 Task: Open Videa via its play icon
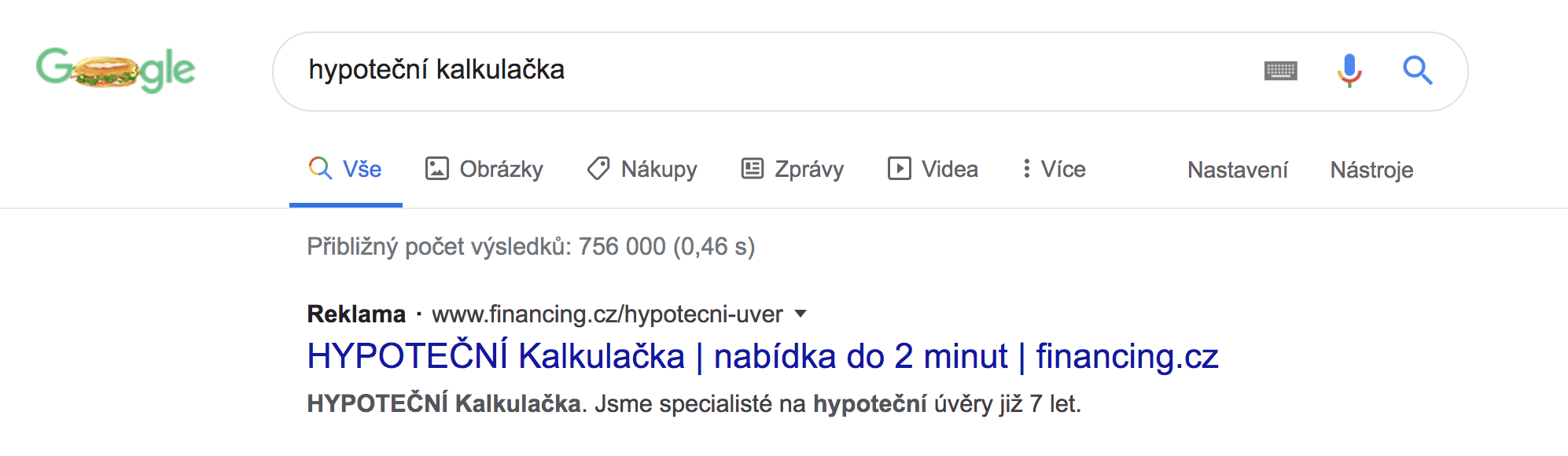point(899,169)
